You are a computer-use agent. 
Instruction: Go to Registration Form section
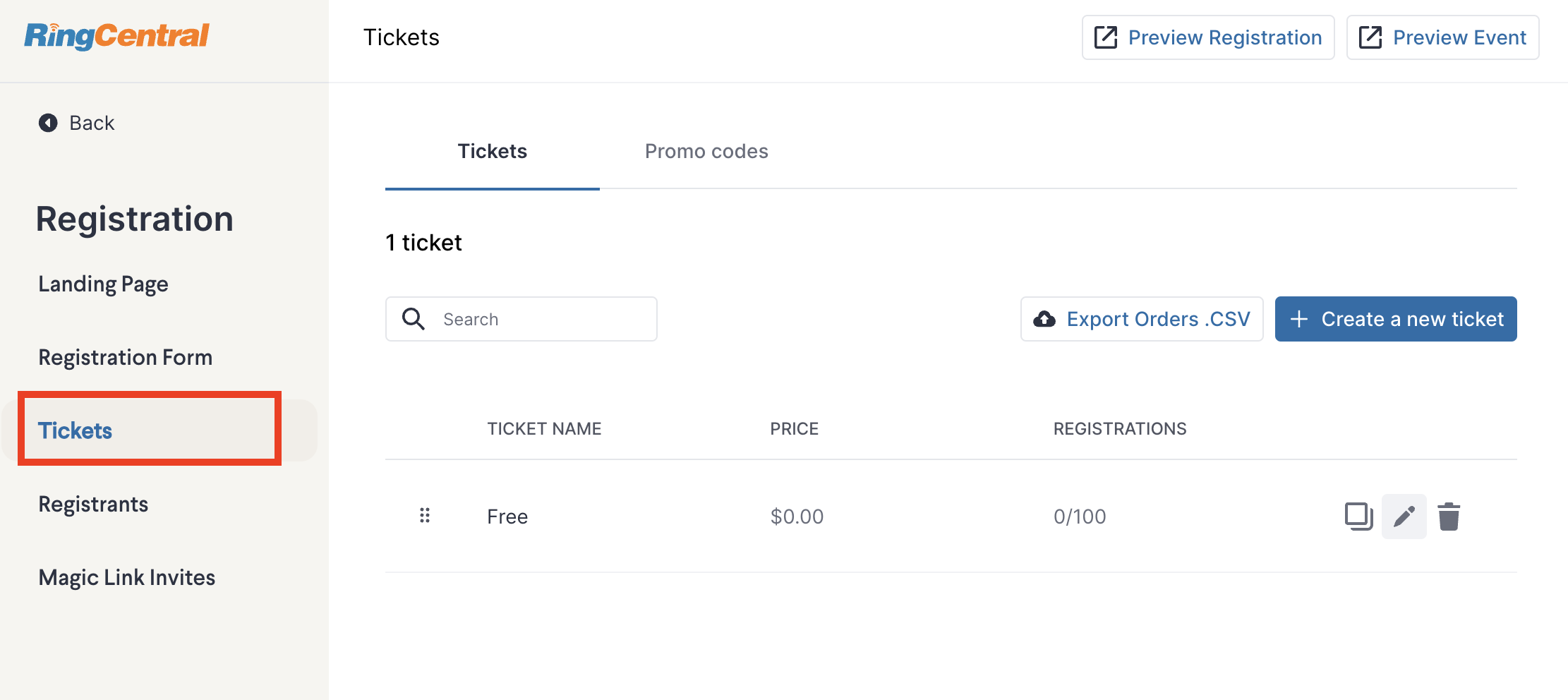(x=125, y=357)
